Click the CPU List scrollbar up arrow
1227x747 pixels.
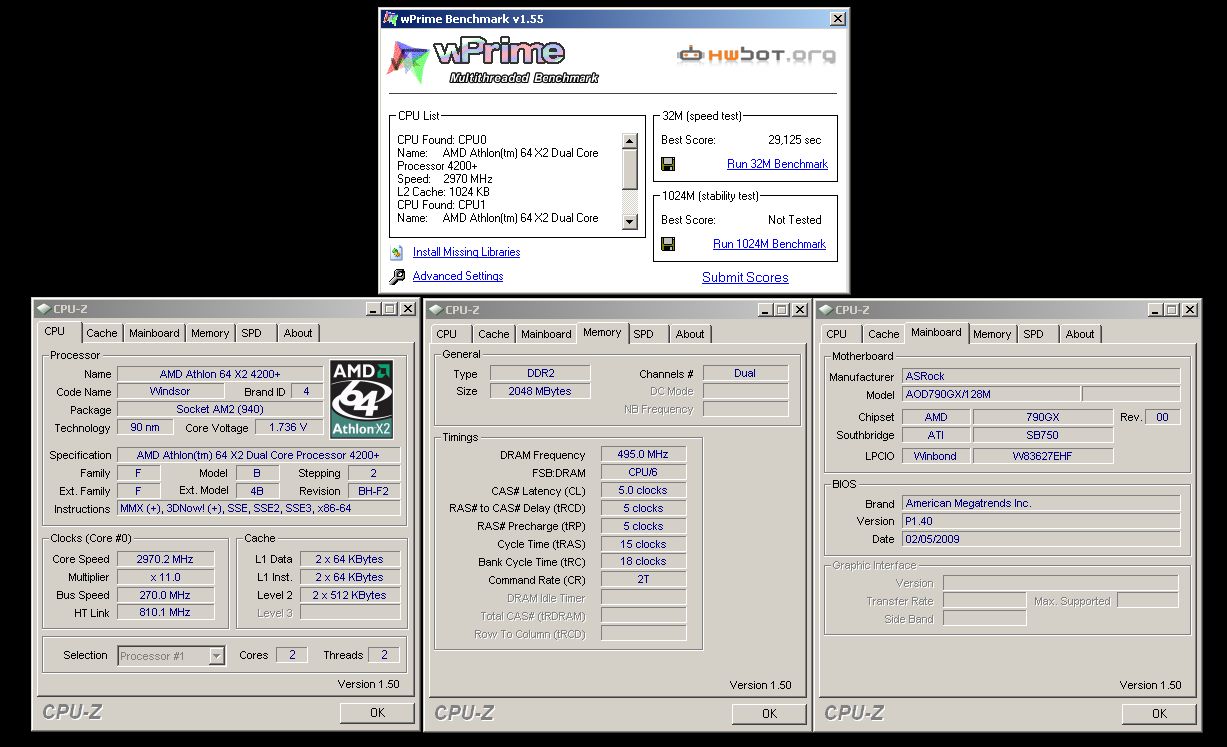click(629, 141)
